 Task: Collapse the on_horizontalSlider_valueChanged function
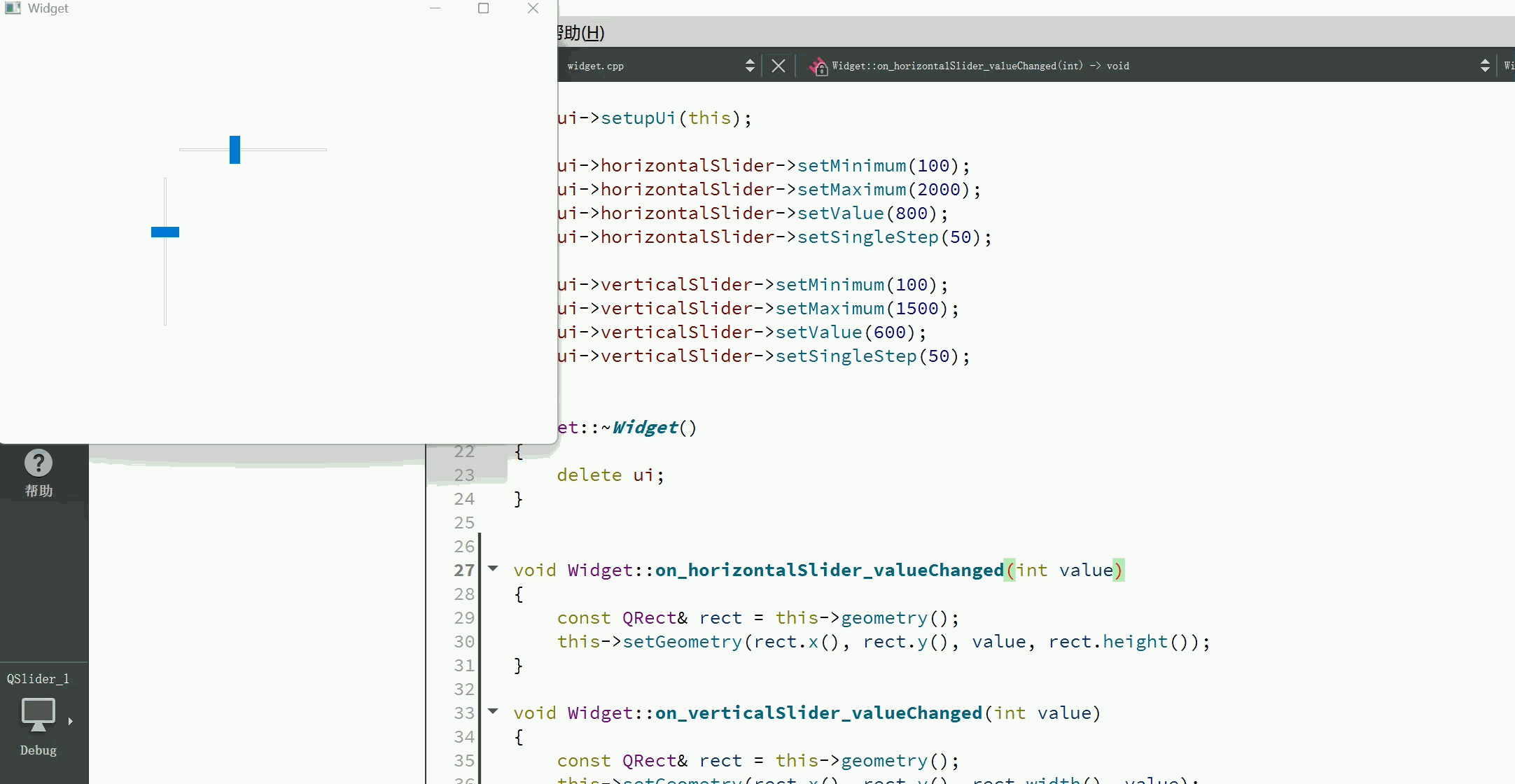(x=494, y=569)
